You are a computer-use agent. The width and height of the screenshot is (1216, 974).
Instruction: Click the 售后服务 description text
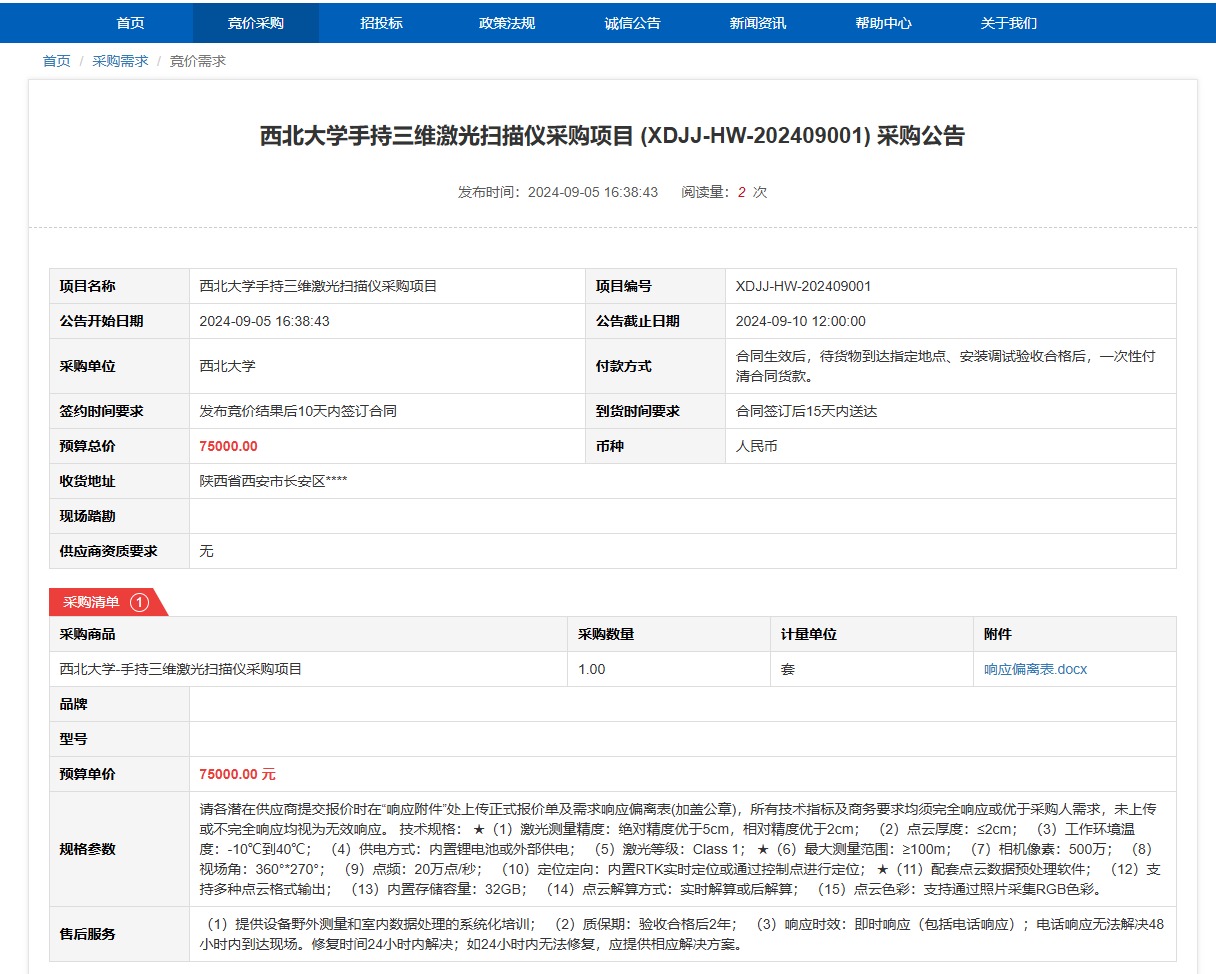pyautogui.click(x=680, y=934)
